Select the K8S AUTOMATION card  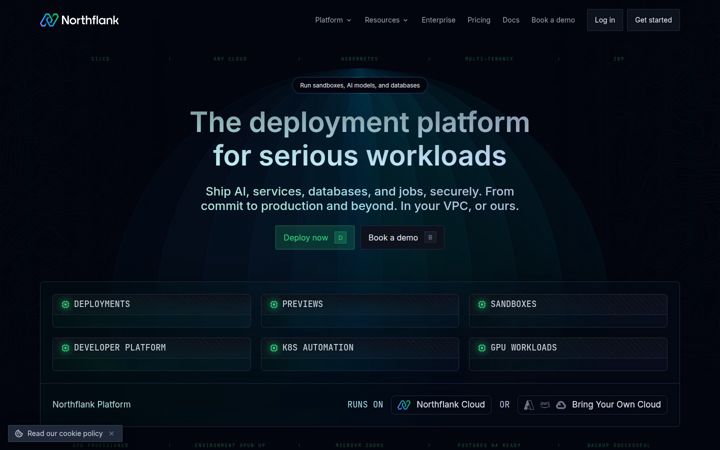point(360,354)
